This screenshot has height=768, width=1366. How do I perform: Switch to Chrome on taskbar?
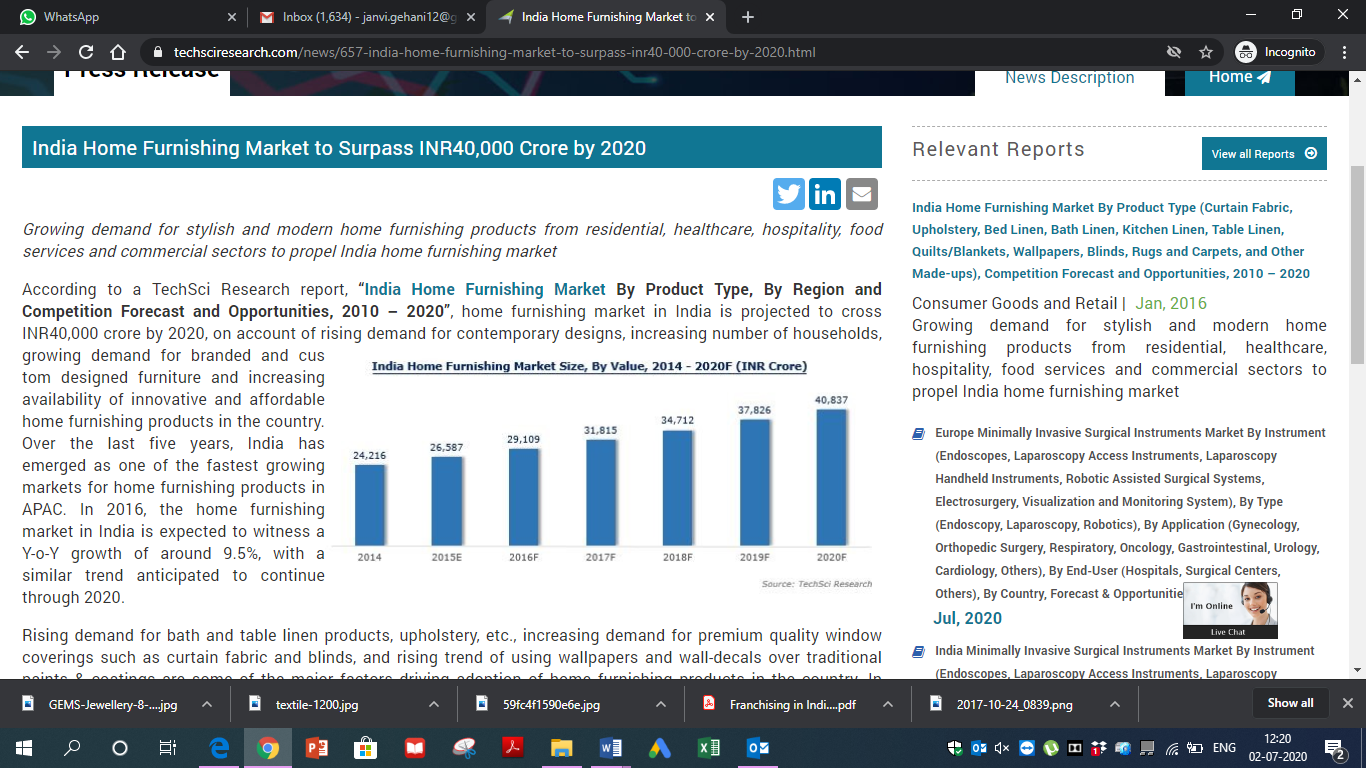pos(267,747)
